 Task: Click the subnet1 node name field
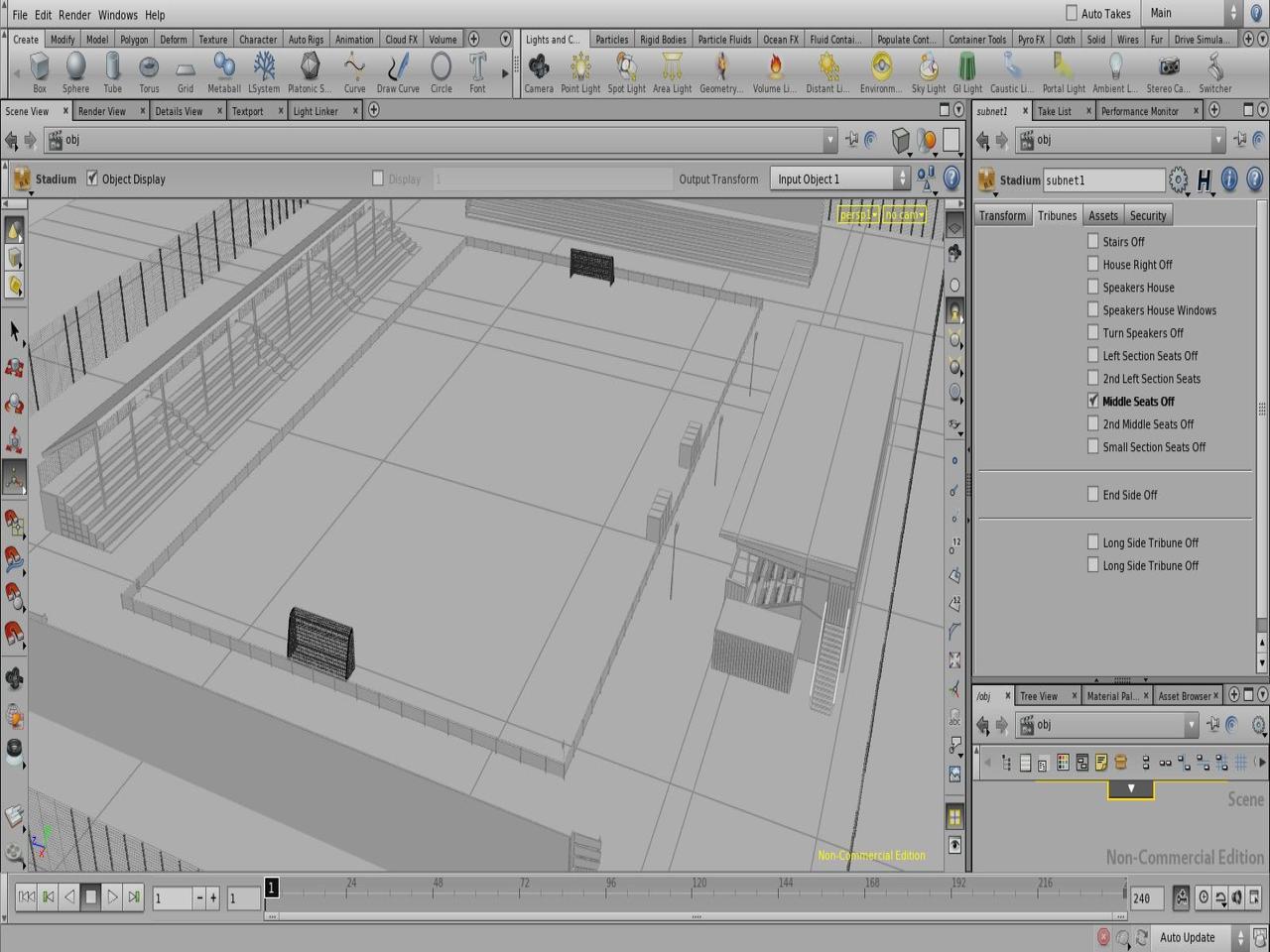[x=1103, y=180]
